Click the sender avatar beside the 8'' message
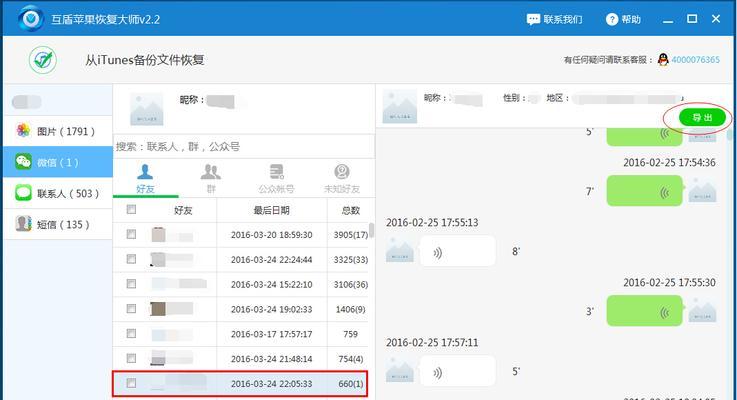This screenshot has width=737, height=400. 400,249
